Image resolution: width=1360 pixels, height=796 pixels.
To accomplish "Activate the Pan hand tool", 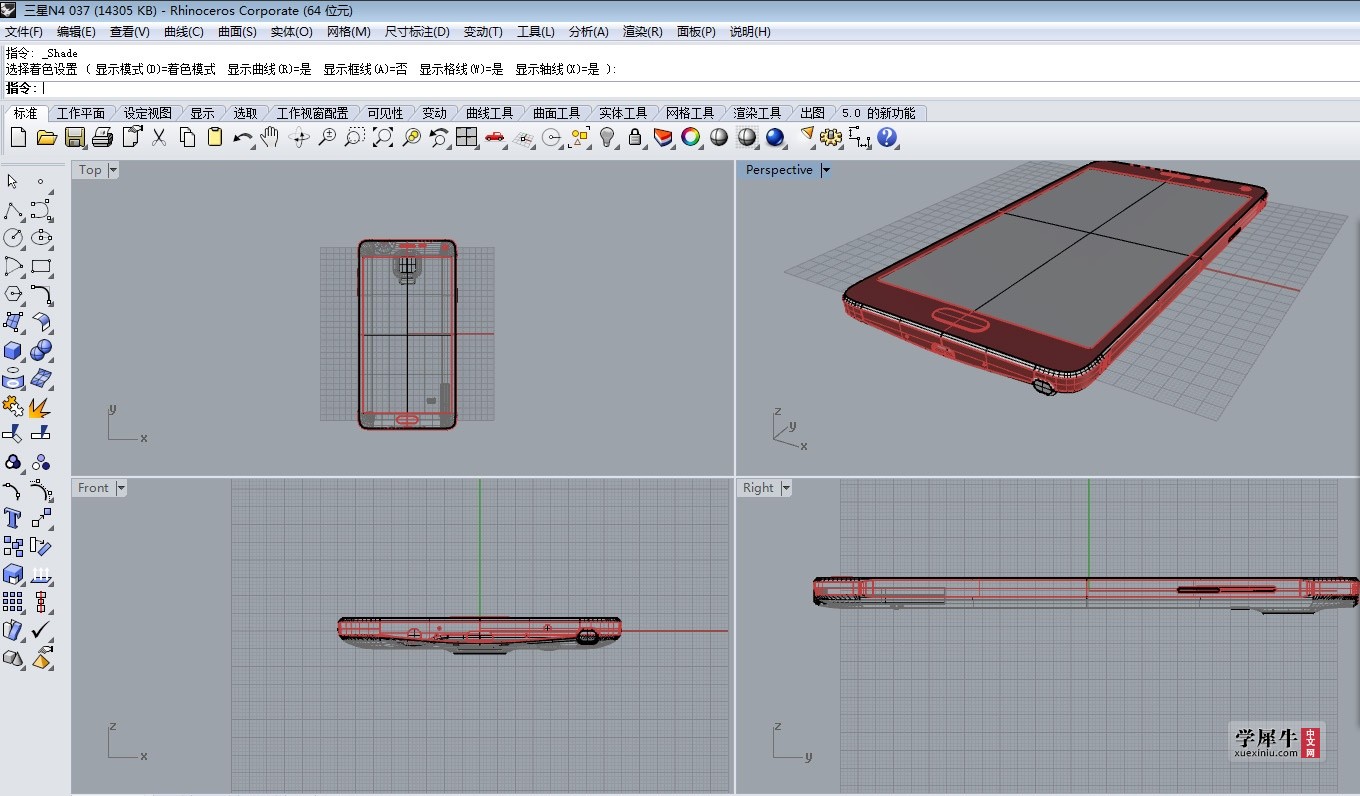I will (269, 137).
